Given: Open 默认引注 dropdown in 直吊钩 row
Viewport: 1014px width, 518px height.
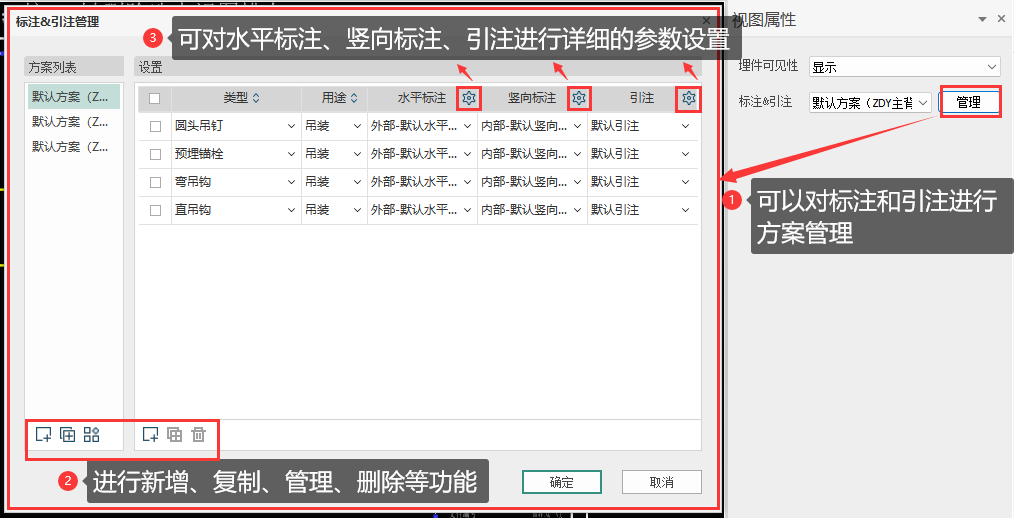Looking at the screenshot, I should pos(685,210).
